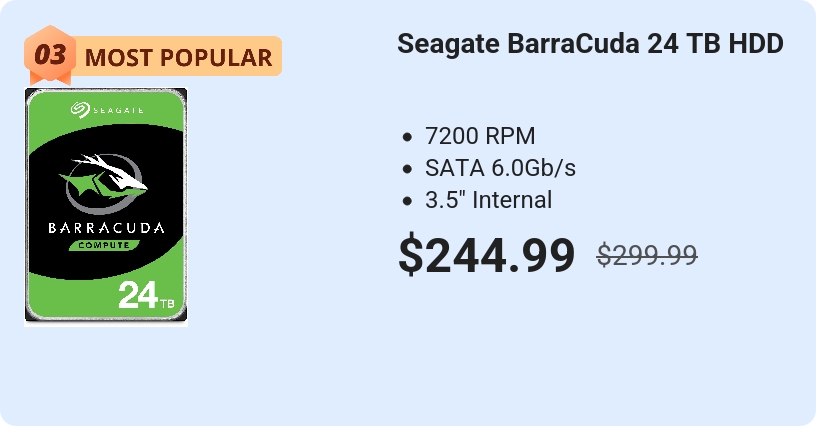Click the ribbon tail under the 03 badge
Image resolution: width=816 pixels, height=426 pixels.
[x=50, y=80]
